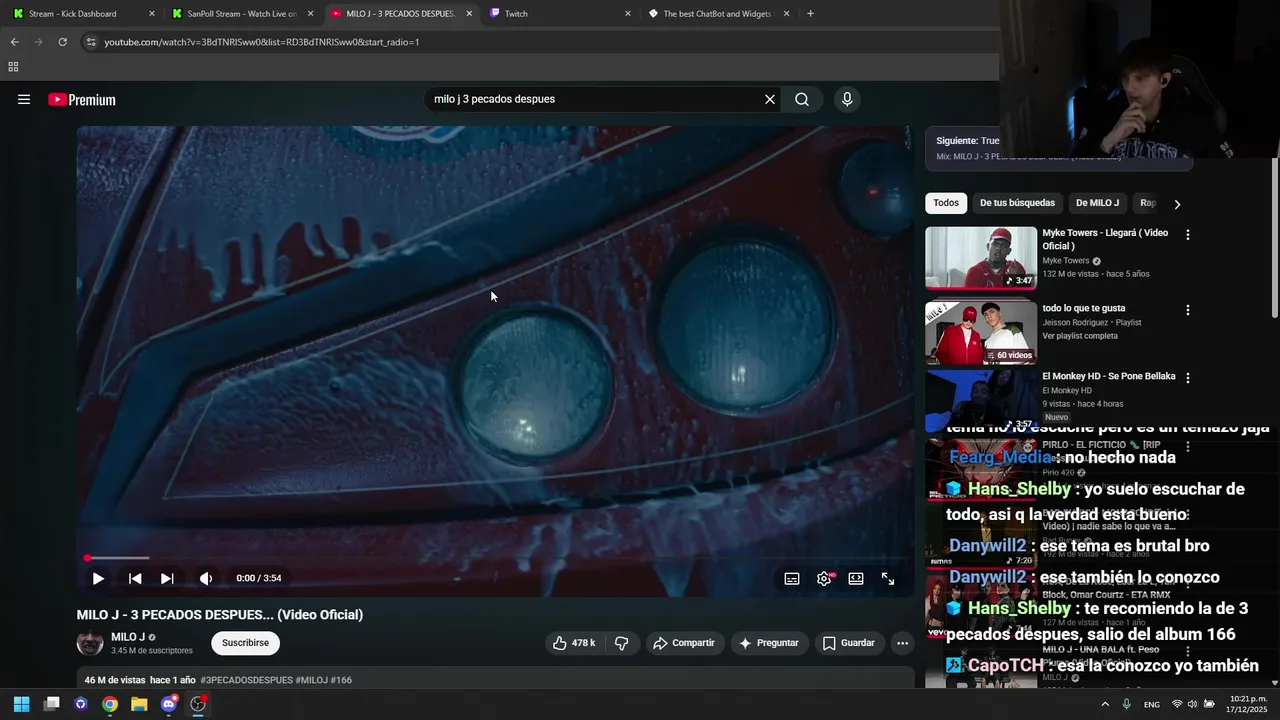
Task: Open the YouTube hamburger guide menu
Action: pyautogui.click(x=24, y=99)
